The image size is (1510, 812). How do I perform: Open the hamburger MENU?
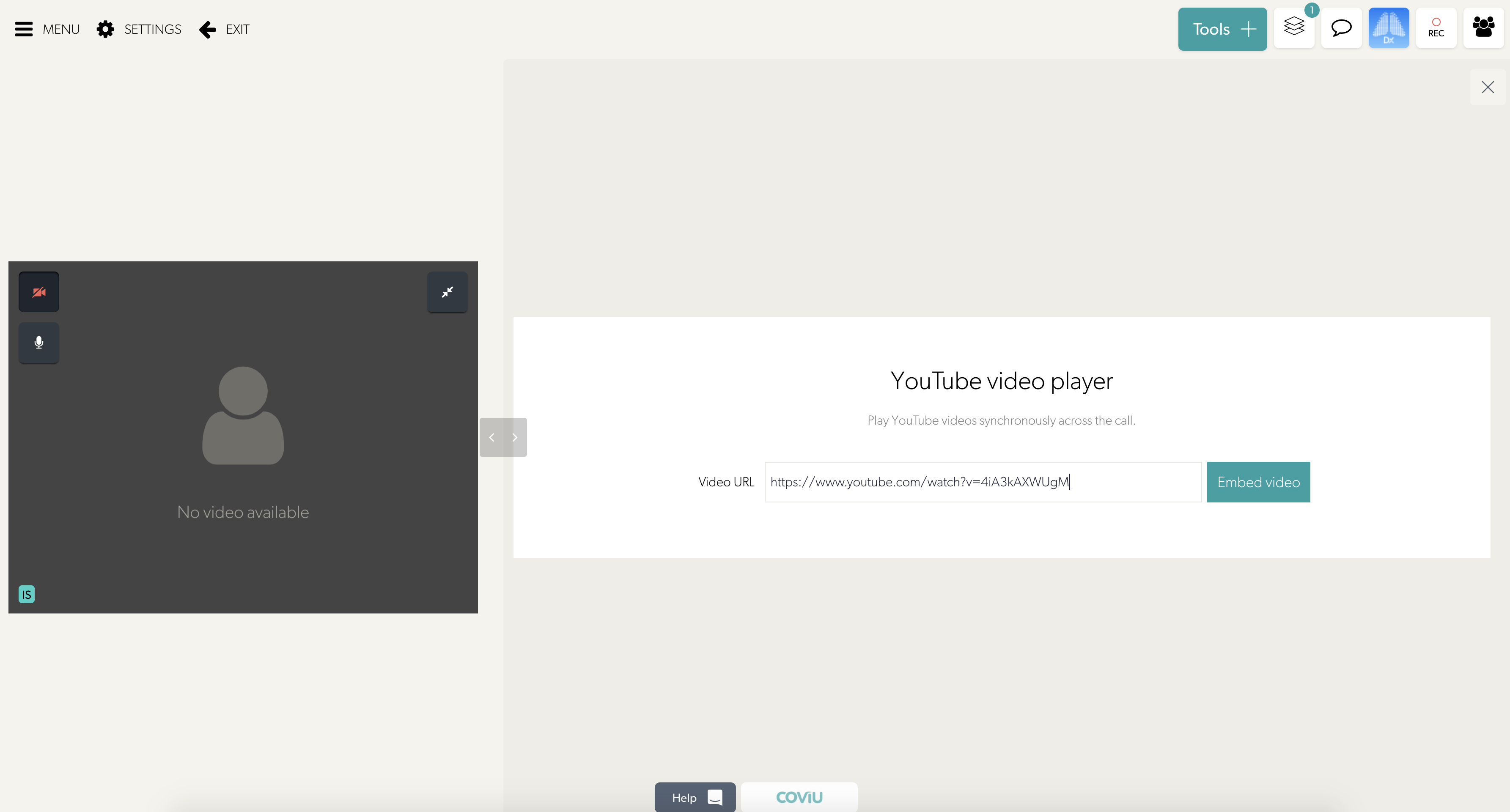click(47, 29)
